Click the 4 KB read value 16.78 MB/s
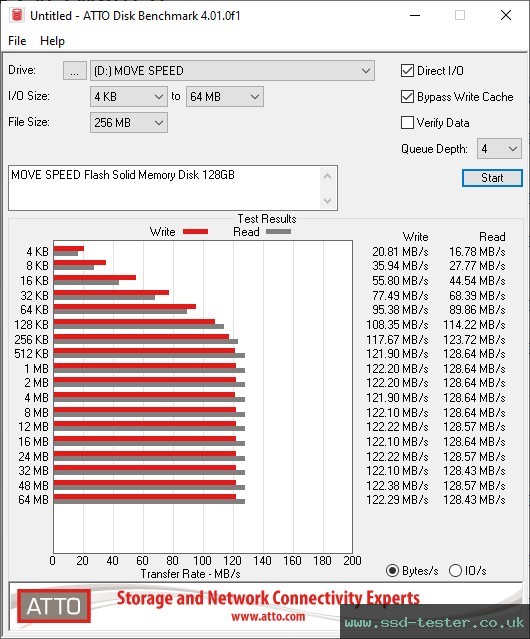Screen dimensions: 530x639 tap(477, 252)
